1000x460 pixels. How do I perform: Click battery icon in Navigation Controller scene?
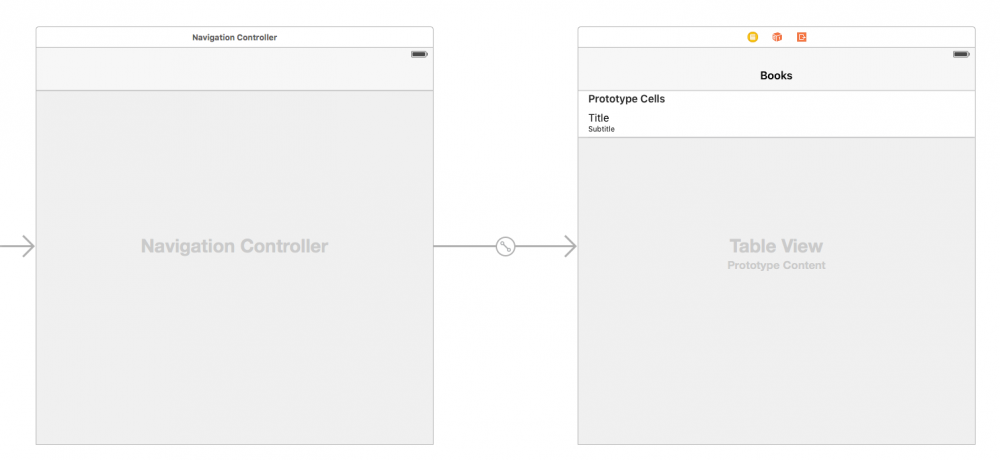(419, 54)
